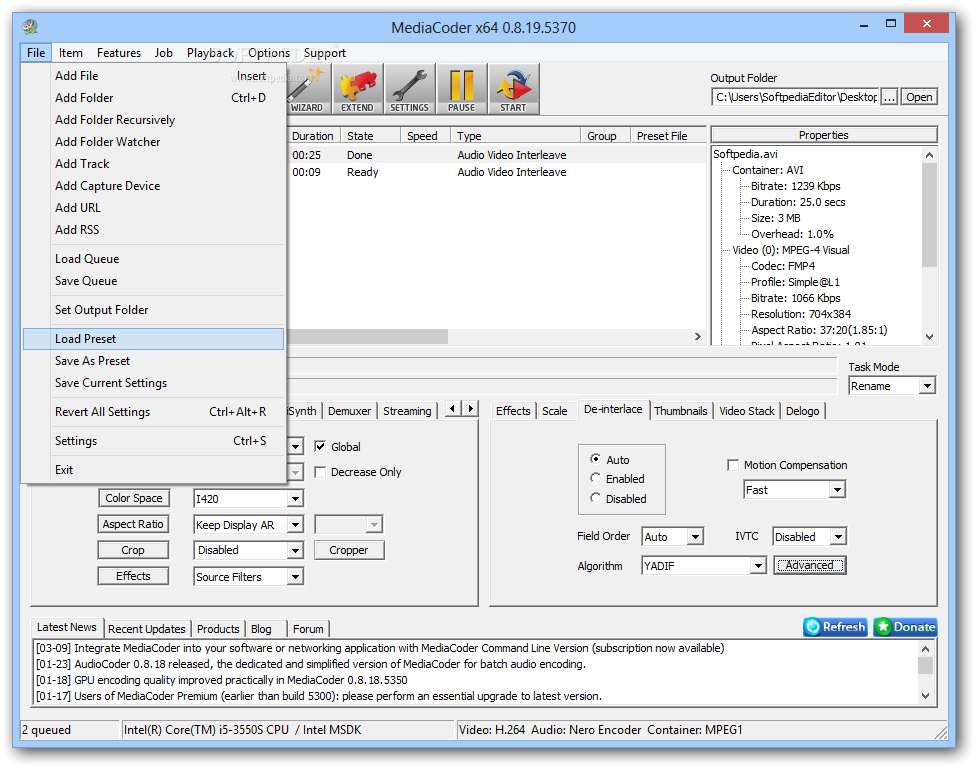Enable Motion Compensation checkbox

point(733,465)
